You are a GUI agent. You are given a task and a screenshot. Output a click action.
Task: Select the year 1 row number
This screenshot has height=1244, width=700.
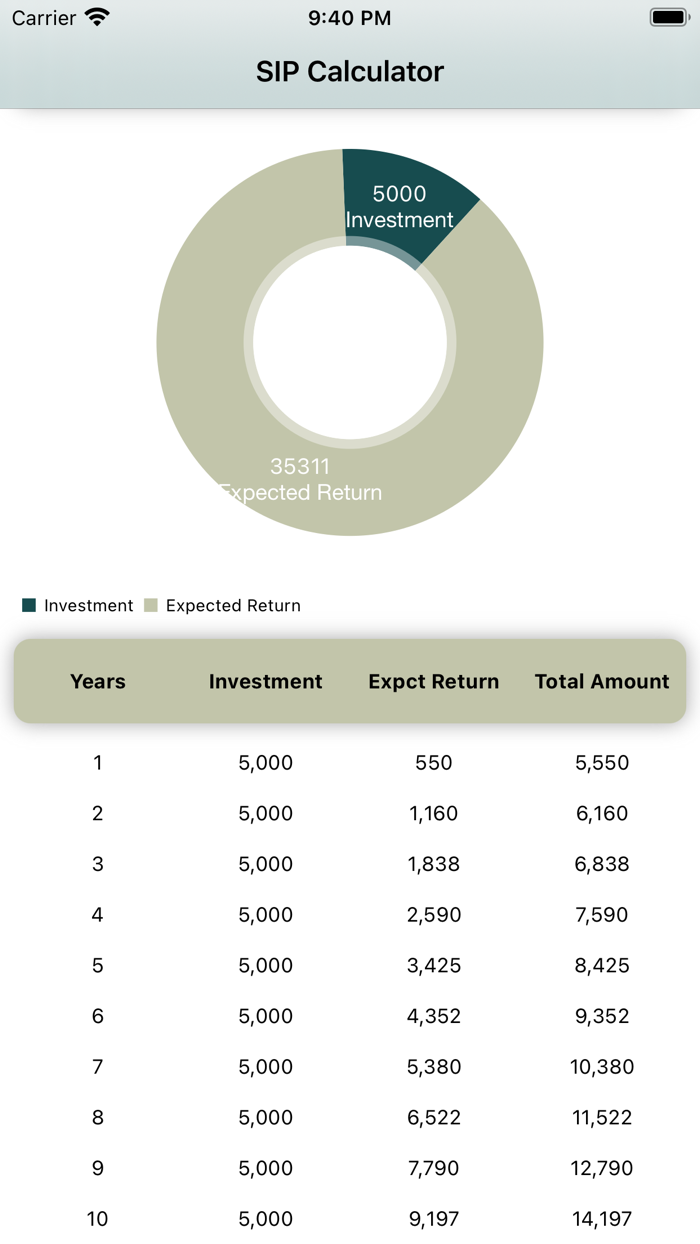pos(98,763)
